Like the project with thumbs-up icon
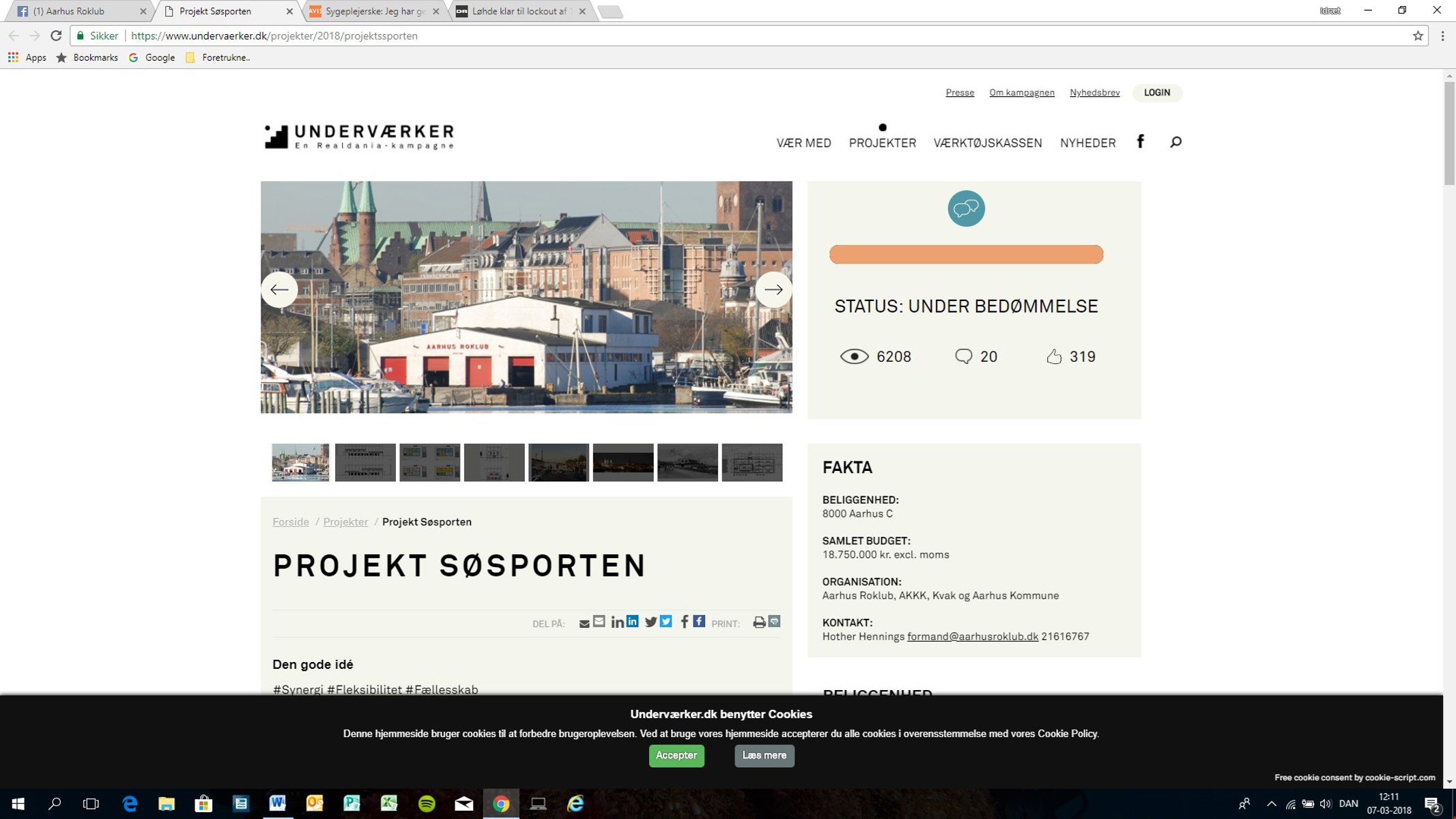Screen dimensions: 1456x819 point(1054,356)
